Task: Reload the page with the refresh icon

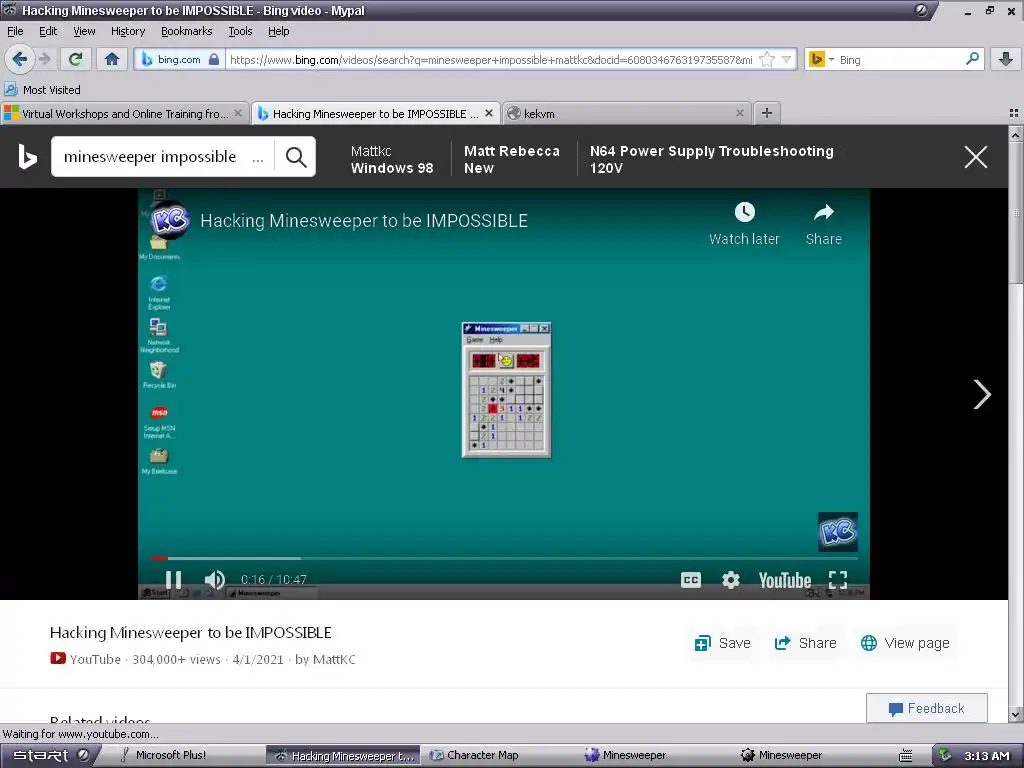Action: click(x=75, y=59)
